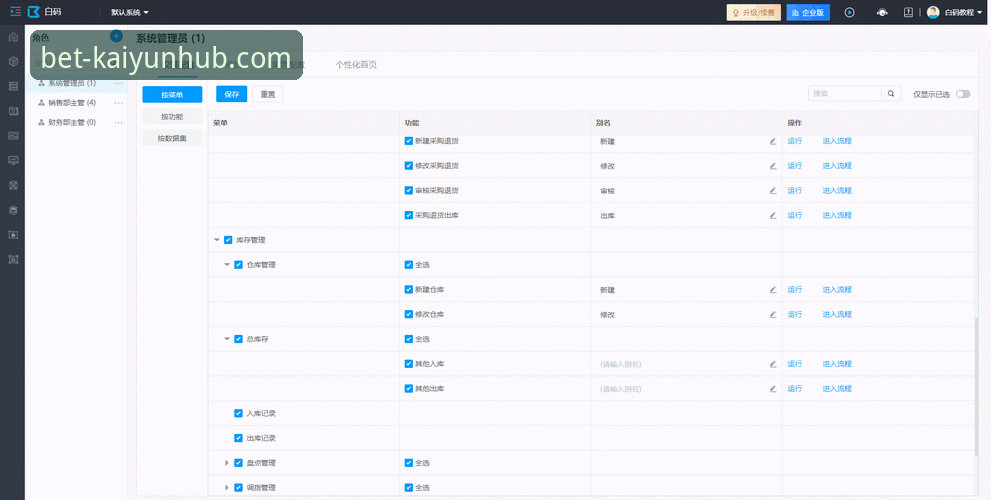Uncheck the 总库存 menu checkbox
Screen dimensions: 991x500
coord(238,339)
